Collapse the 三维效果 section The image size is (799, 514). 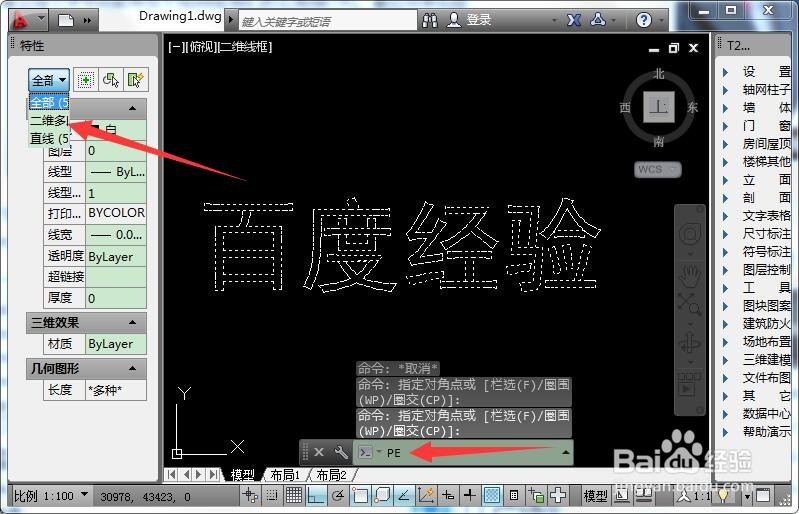click(x=132, y=322)
